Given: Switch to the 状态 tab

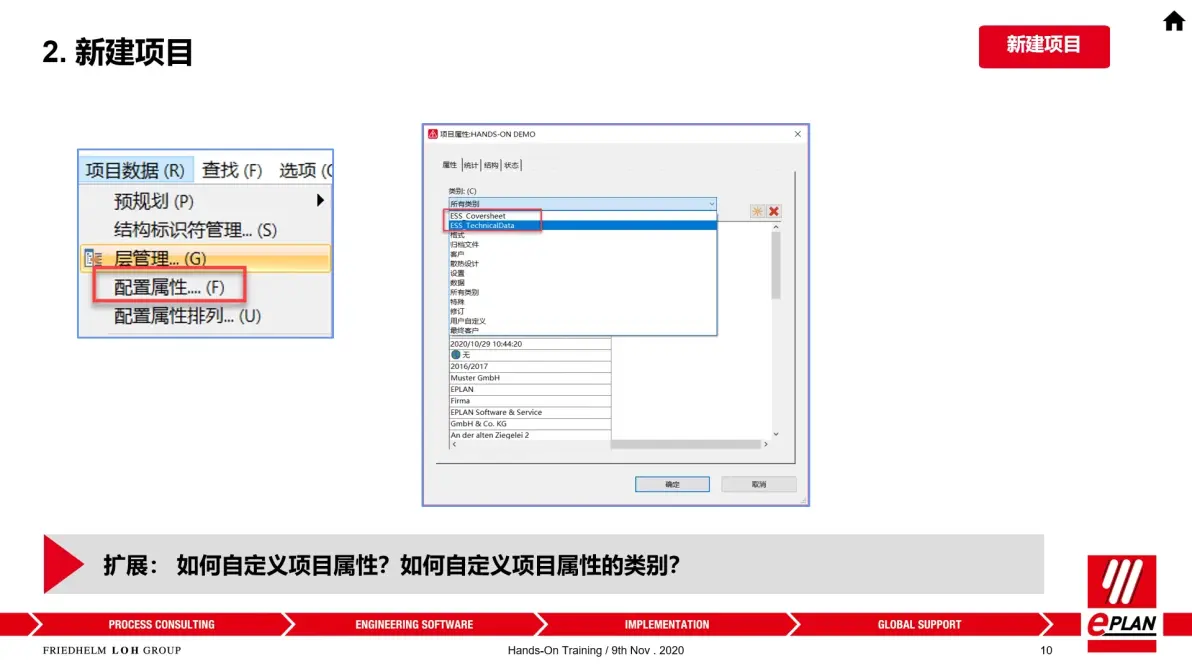Looking at the screenshot, I should pos(512,165).
